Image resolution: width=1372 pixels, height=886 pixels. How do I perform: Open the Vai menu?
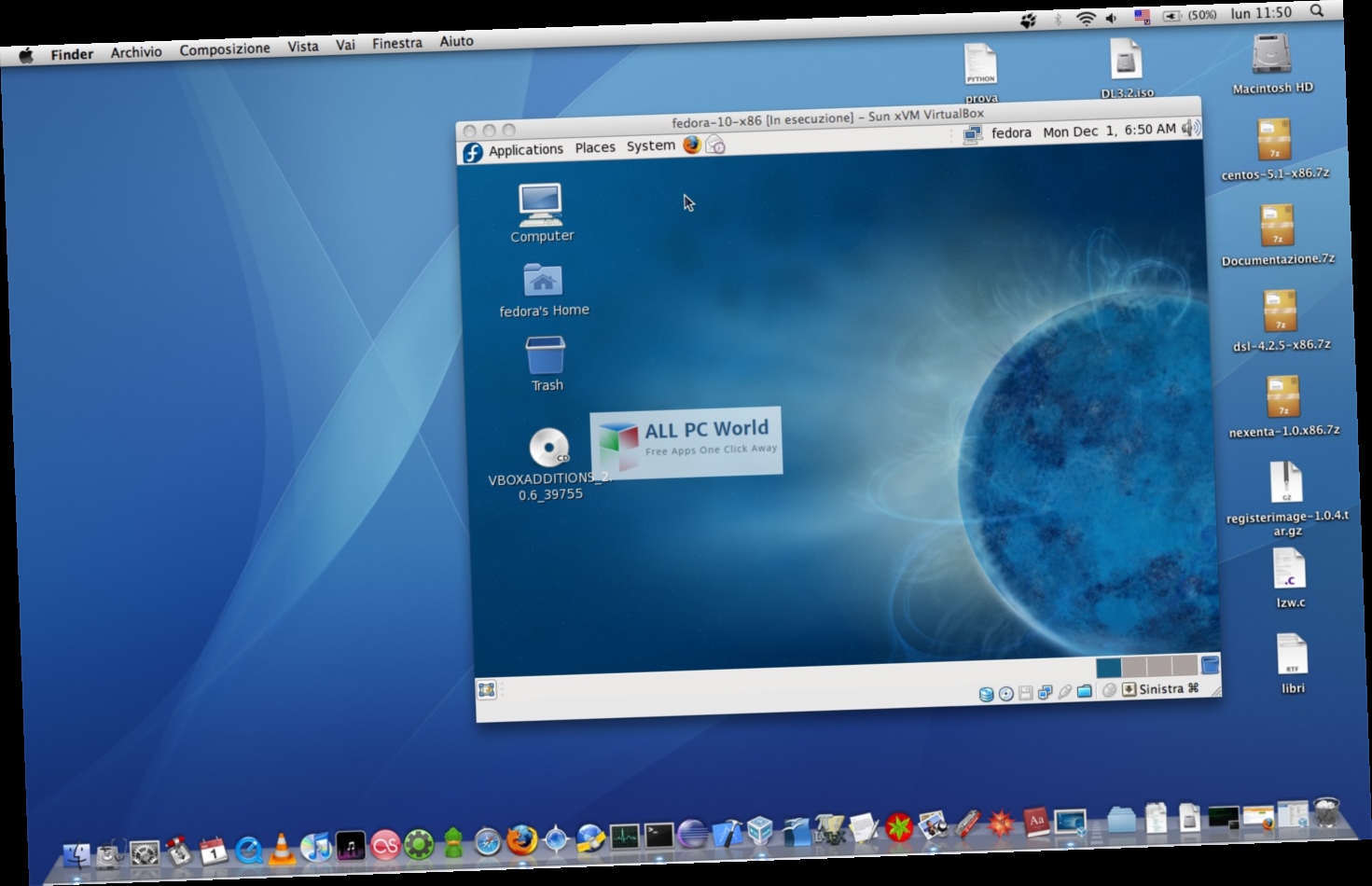tap(345, 44)
